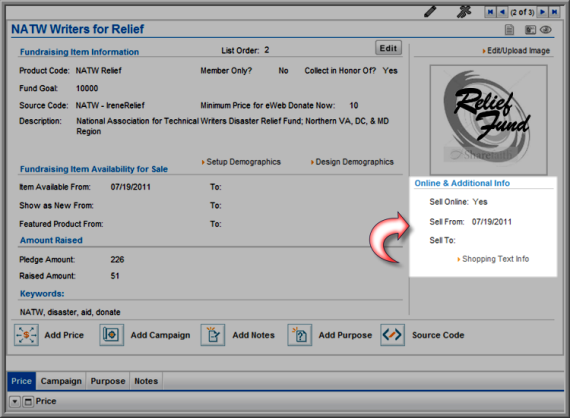The height and width of the screenshot is (418, 570).
Task: Click the page title NATW Writers for Relief
Action: [78, 29]
